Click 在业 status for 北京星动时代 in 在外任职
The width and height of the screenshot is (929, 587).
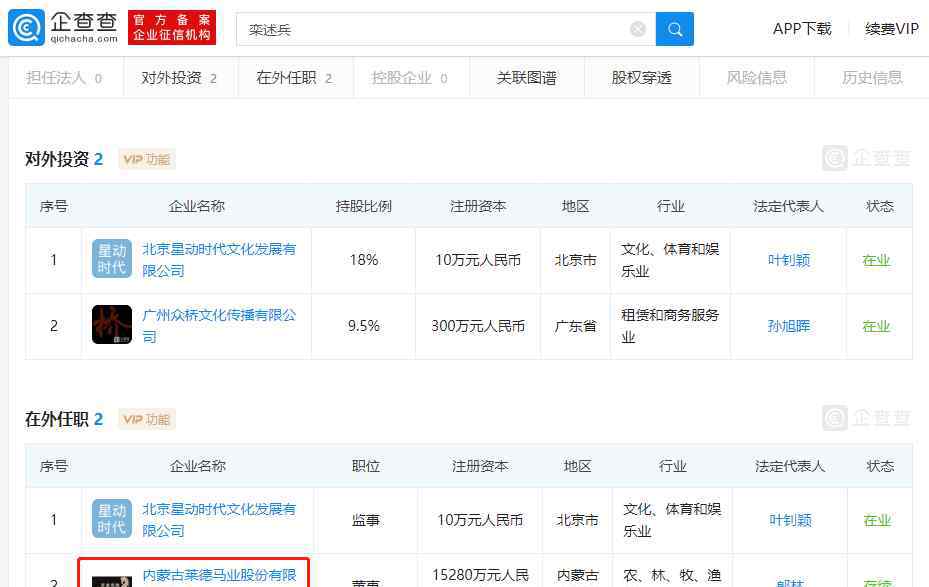pyautogui.click(x=877, y=520)
